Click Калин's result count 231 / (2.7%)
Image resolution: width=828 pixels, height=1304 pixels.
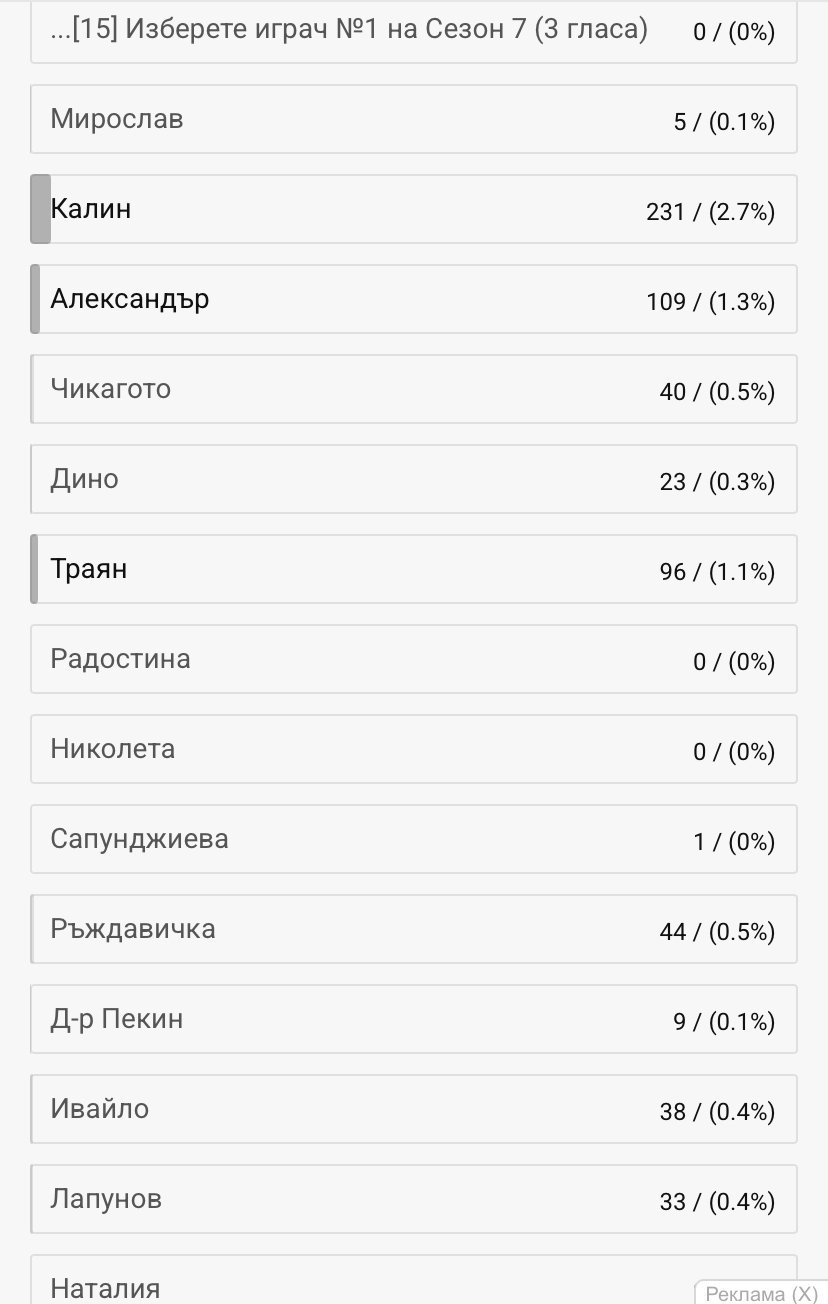point(710,212)
